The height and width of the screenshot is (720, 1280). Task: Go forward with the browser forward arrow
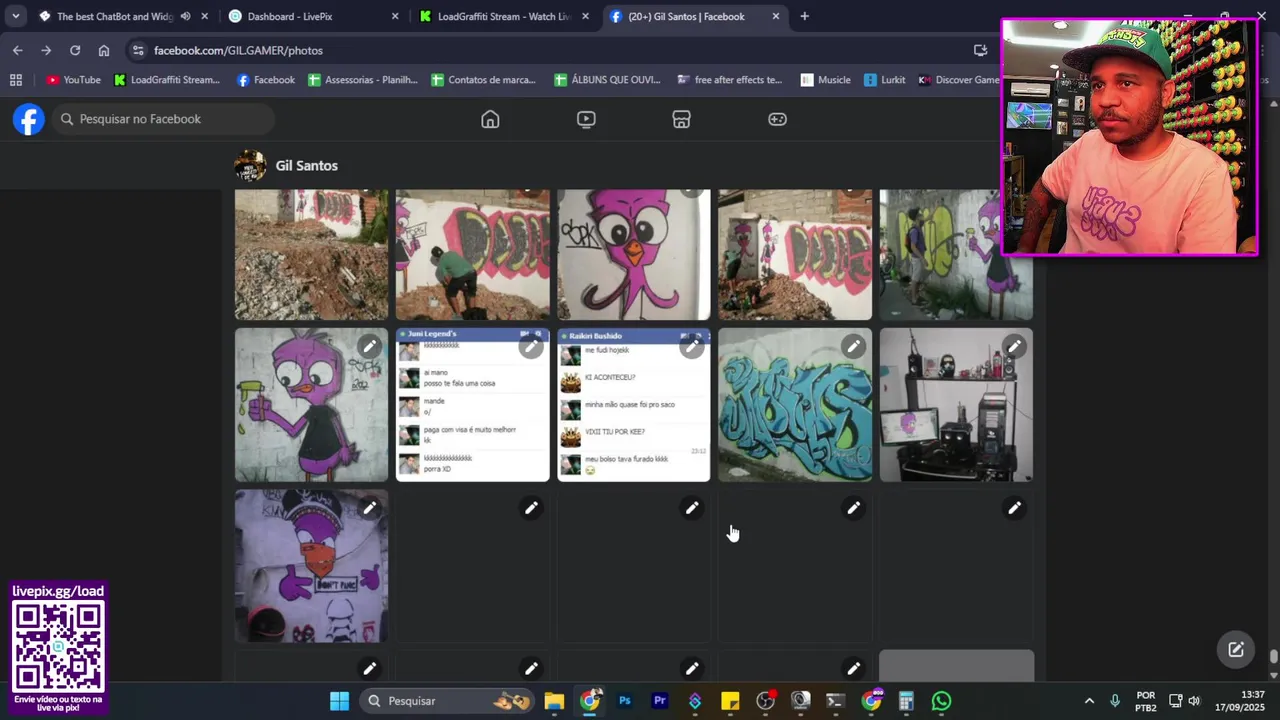pyautogui.click(x=46, y=50)
